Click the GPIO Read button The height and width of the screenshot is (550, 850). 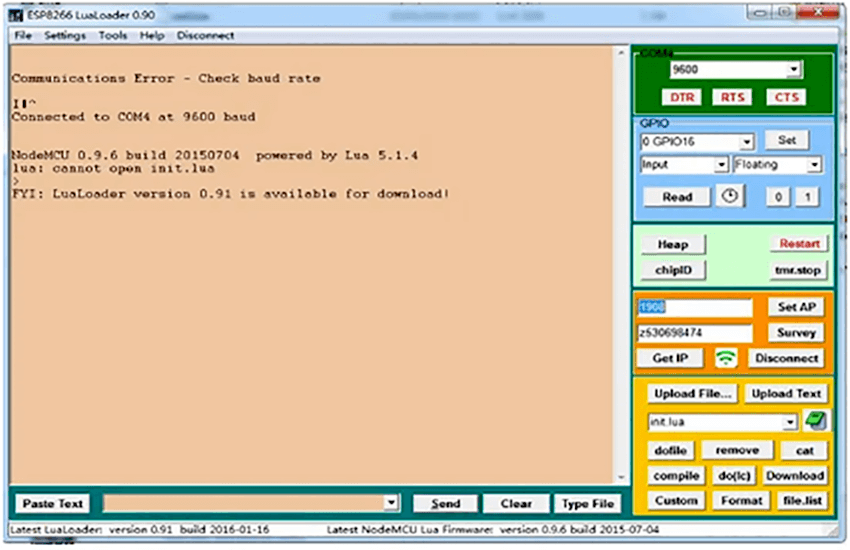677,197
